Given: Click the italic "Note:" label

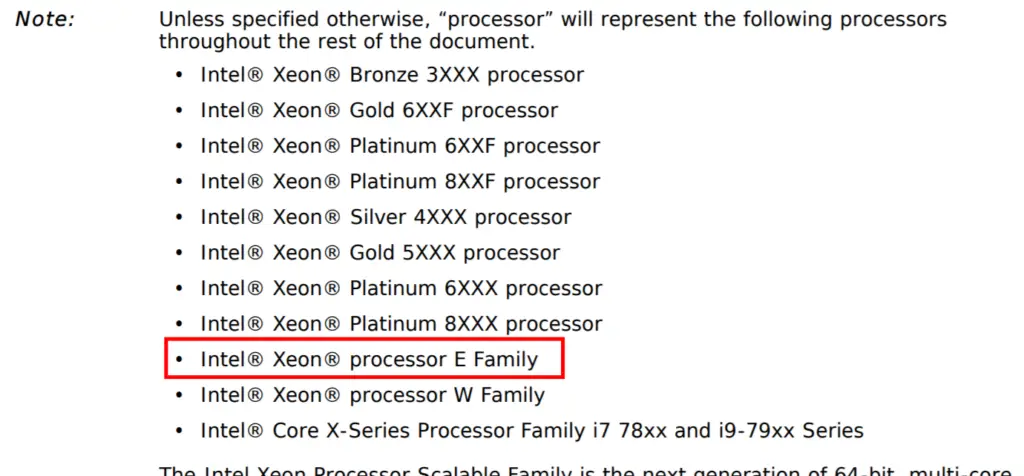Looking at the screenshot, I should (45, 20).
